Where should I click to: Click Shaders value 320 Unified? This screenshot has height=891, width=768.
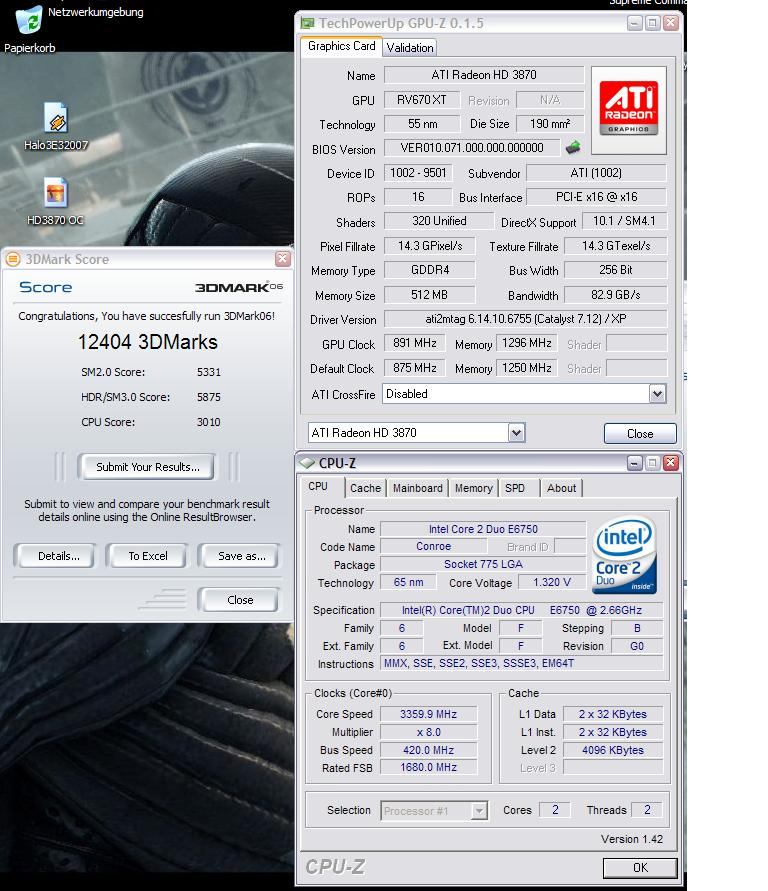pyautogui.click(x=439, y=221)
